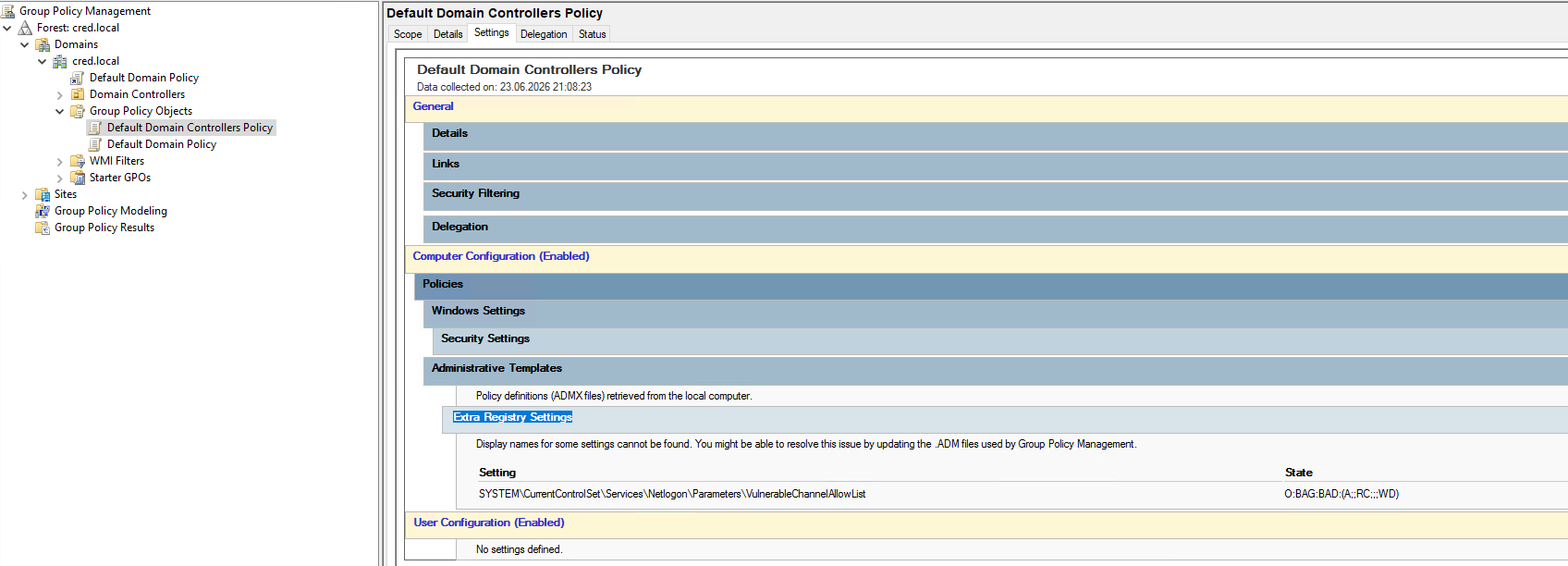Click the Group Policy Management root icon

click(x=8, y=11)
